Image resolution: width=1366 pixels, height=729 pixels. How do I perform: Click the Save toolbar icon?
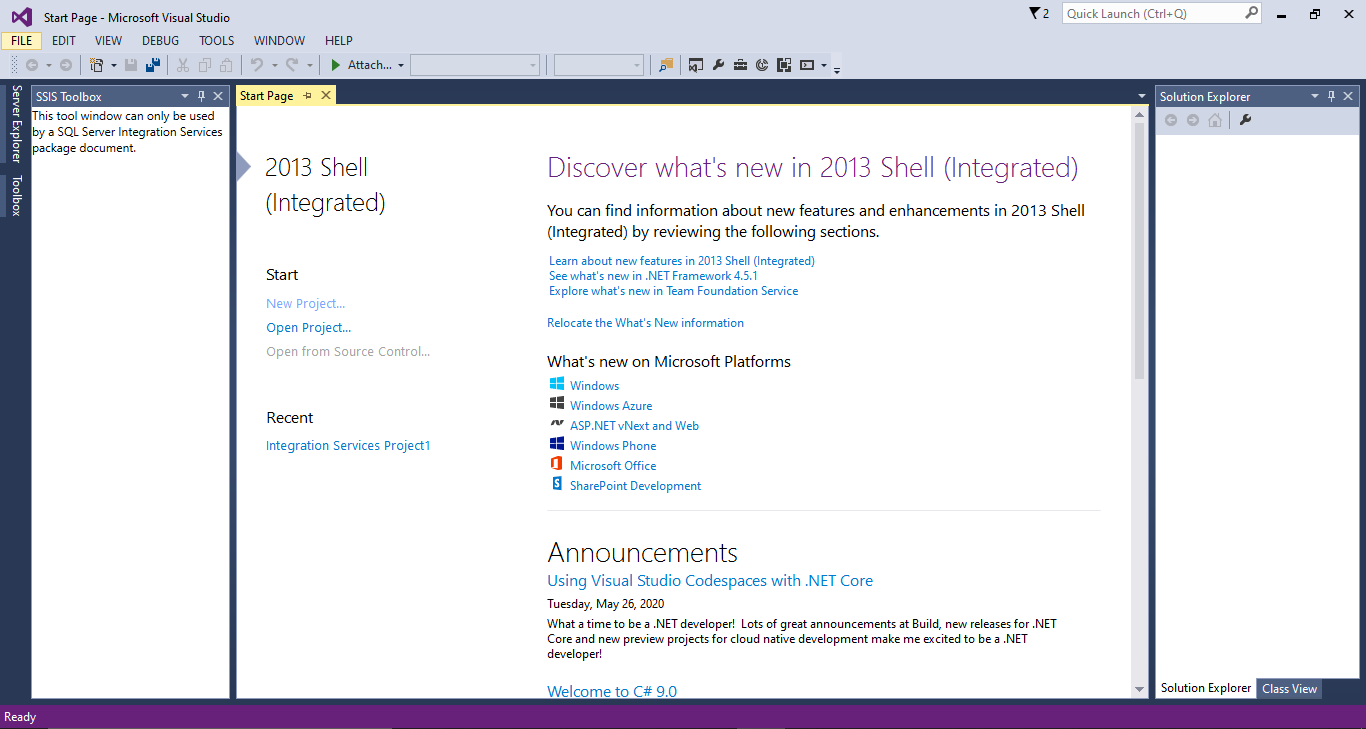131,65
